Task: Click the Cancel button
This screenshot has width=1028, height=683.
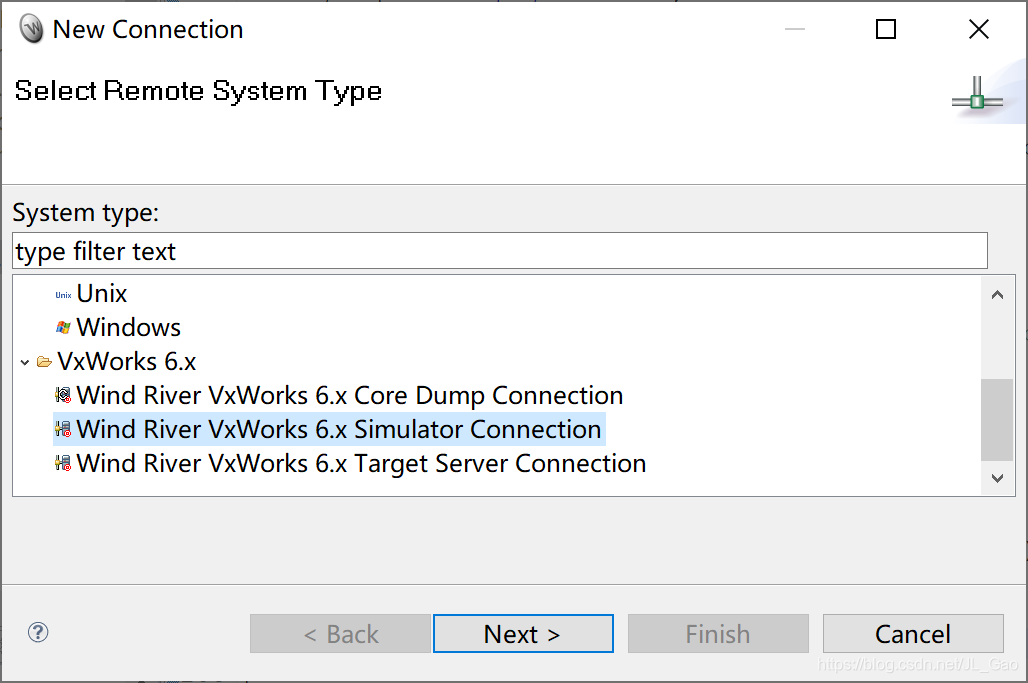Action: 913,634
